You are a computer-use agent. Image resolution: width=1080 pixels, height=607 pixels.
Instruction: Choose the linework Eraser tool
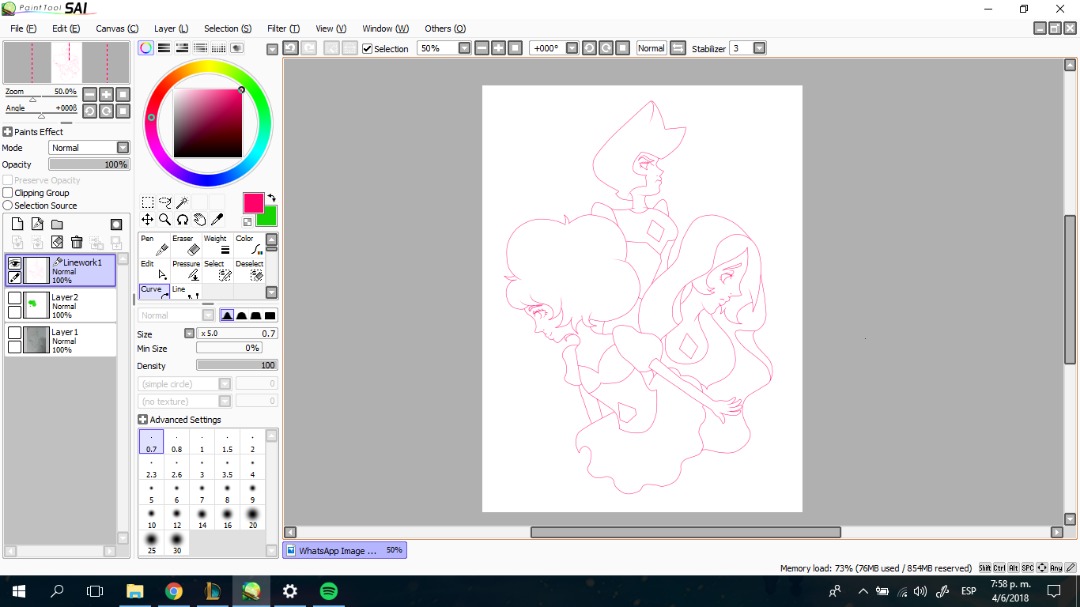tap(186, 245)
